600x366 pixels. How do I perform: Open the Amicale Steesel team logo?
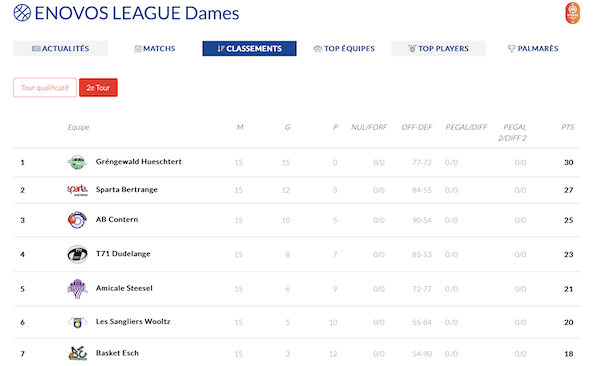pos(77,289)
